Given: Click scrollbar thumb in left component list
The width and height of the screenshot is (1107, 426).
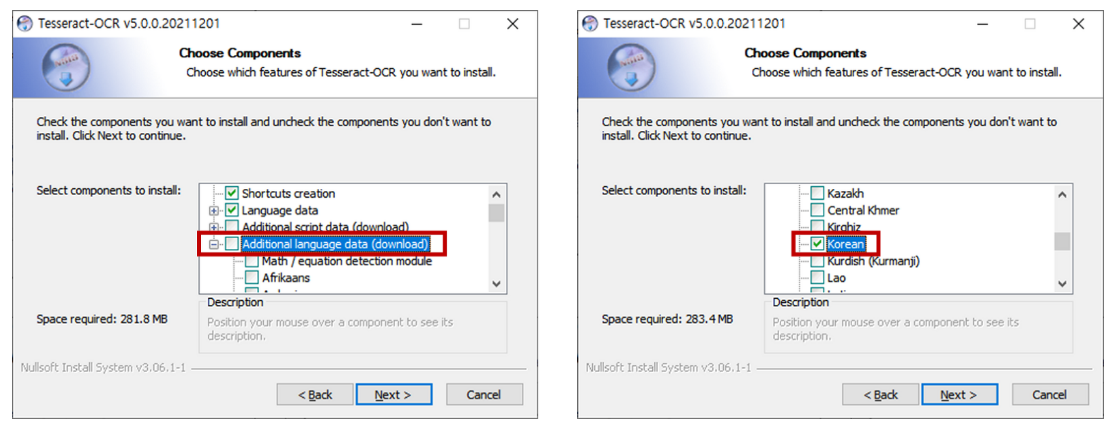Looking at the screenshot, I should click(496, 213).
